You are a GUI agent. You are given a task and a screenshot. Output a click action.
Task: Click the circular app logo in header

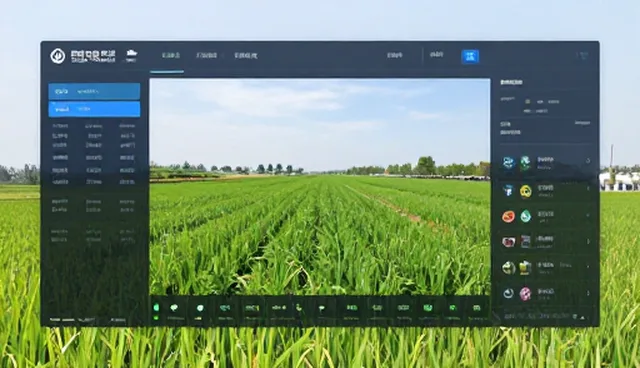pos(58,56)
